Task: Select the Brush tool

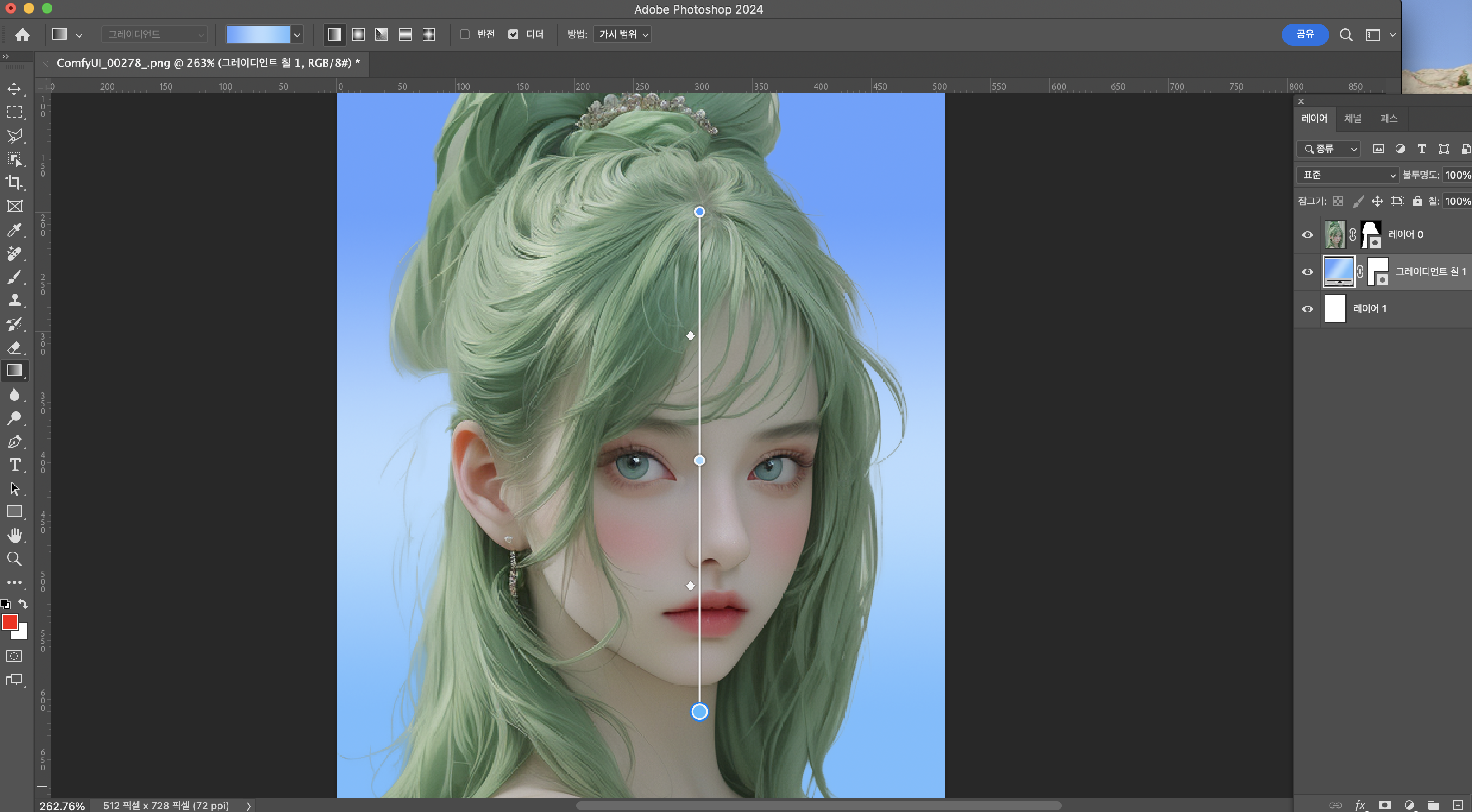Action: (14, 278)
